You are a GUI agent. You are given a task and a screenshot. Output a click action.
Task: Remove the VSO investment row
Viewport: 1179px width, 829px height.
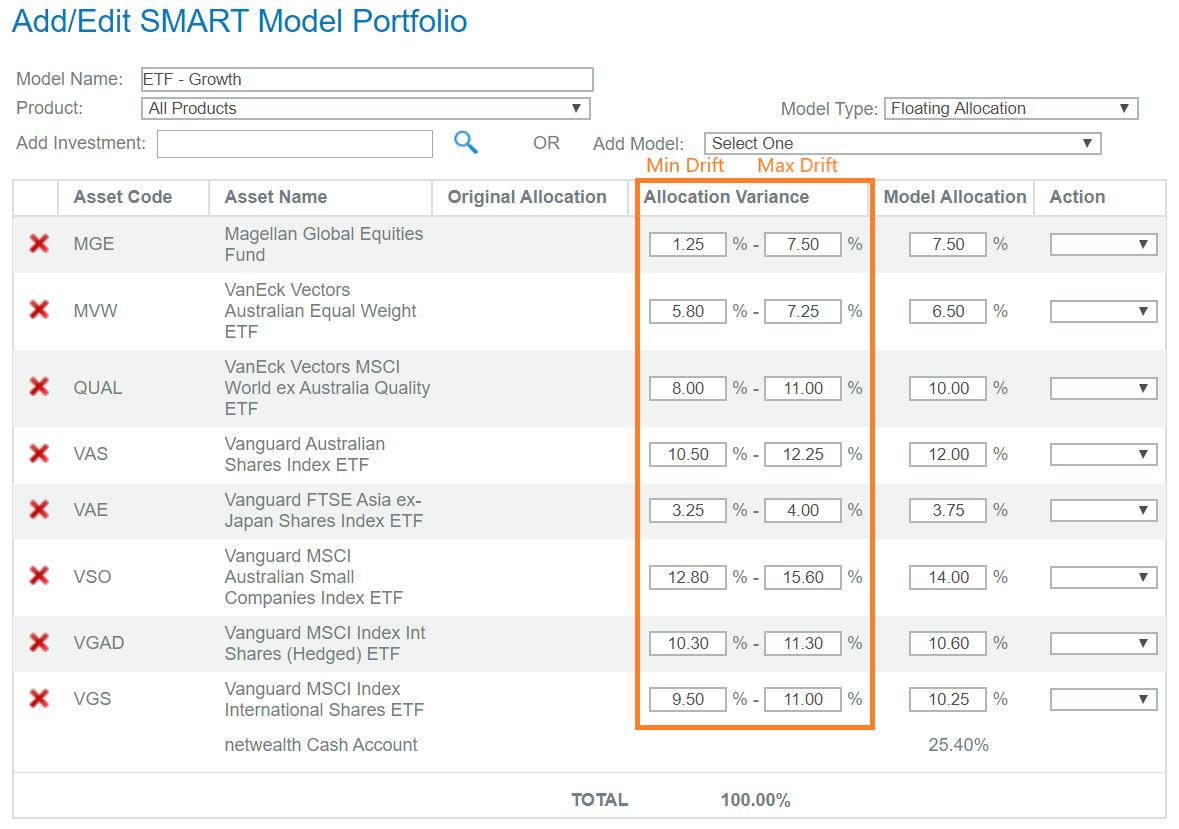pos(39,576)
